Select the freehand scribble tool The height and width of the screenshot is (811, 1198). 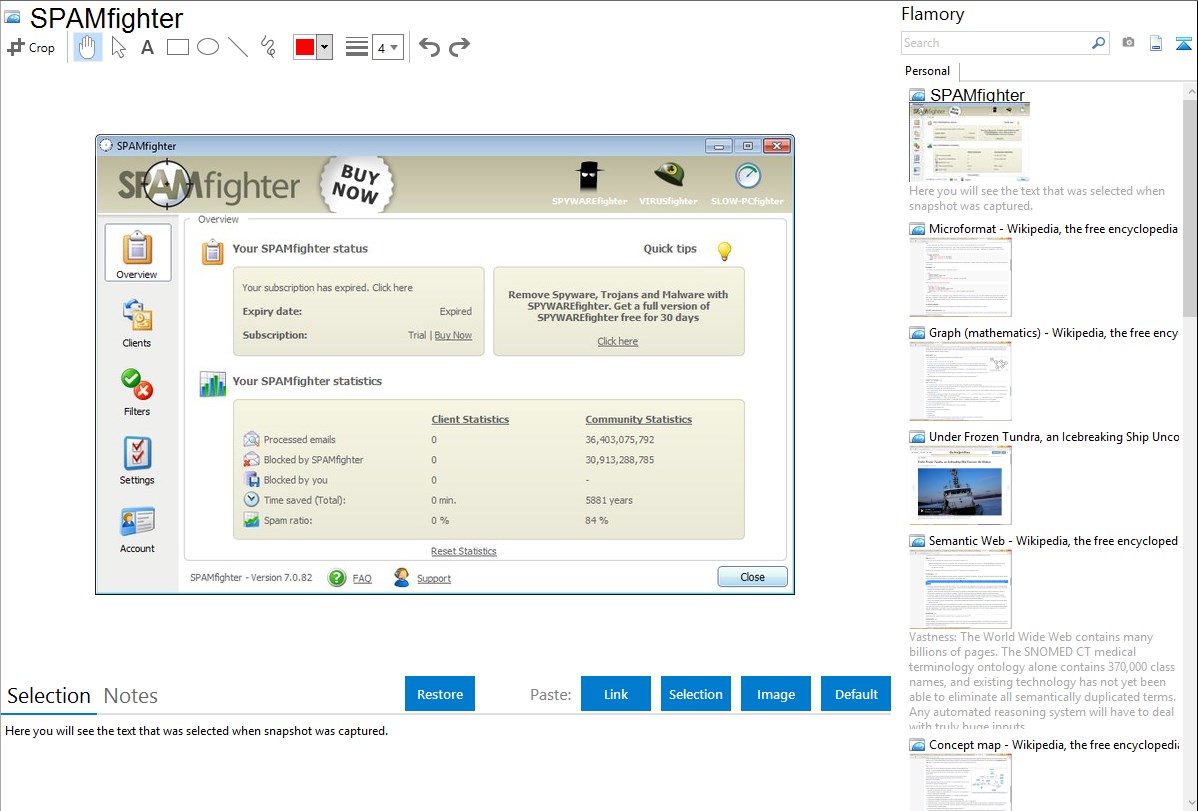click(x=267, y=47)
